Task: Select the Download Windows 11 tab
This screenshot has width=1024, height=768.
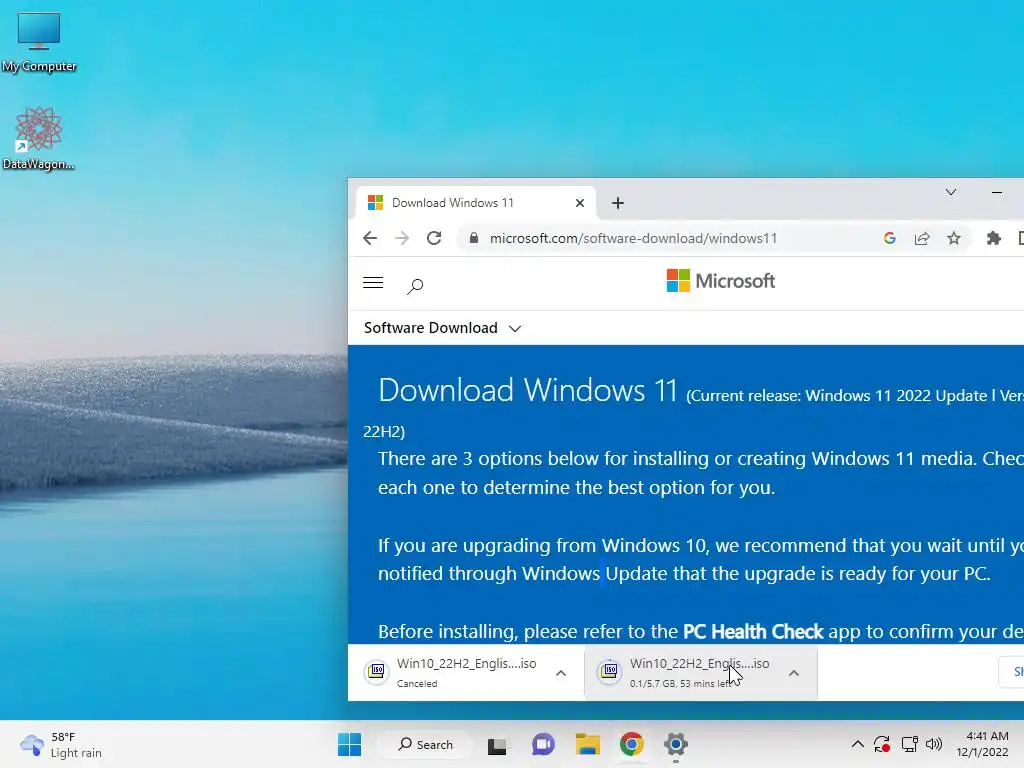Action: (x=475, y=202)
